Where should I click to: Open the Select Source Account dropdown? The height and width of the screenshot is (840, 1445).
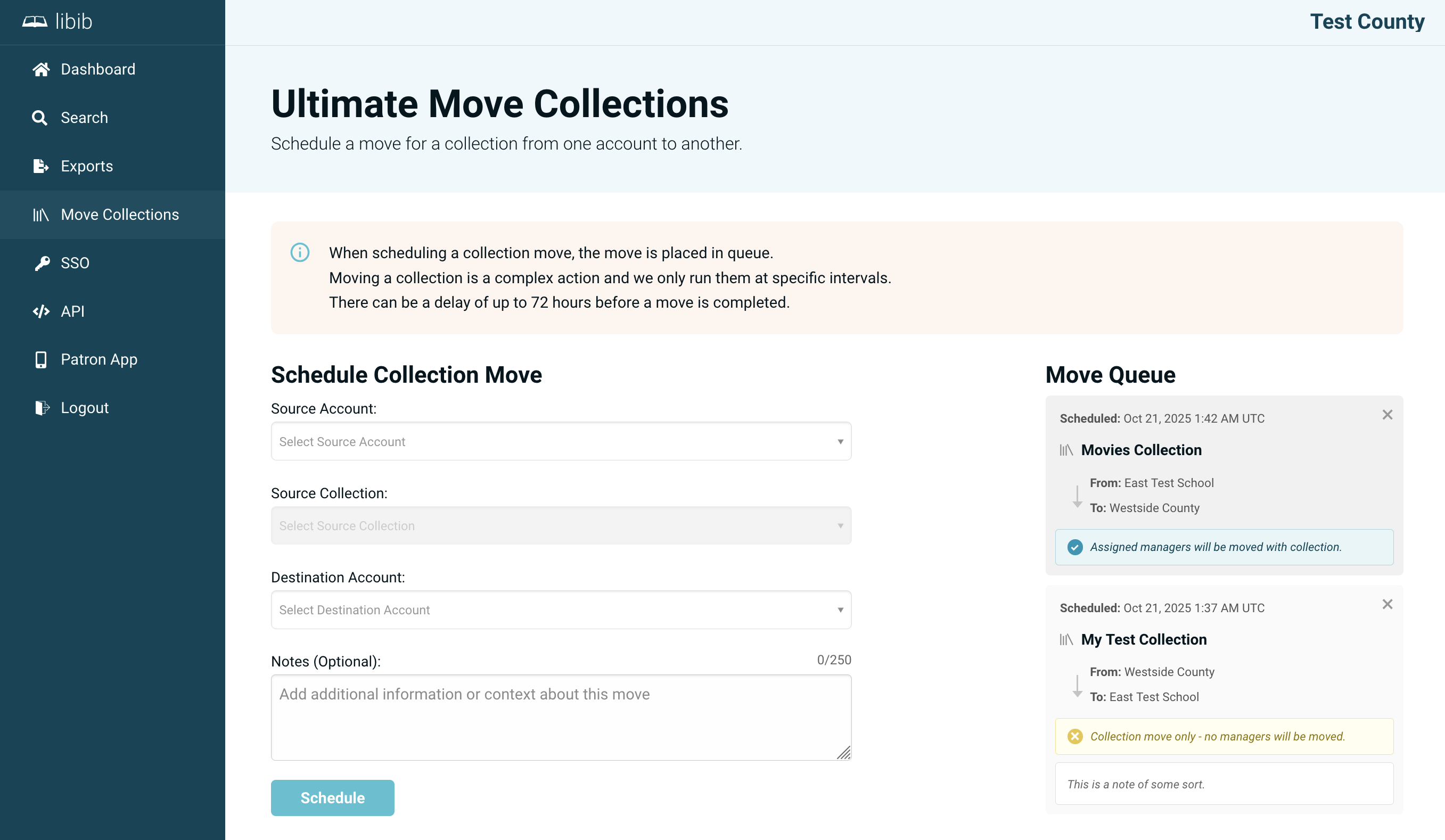(561, 441)
